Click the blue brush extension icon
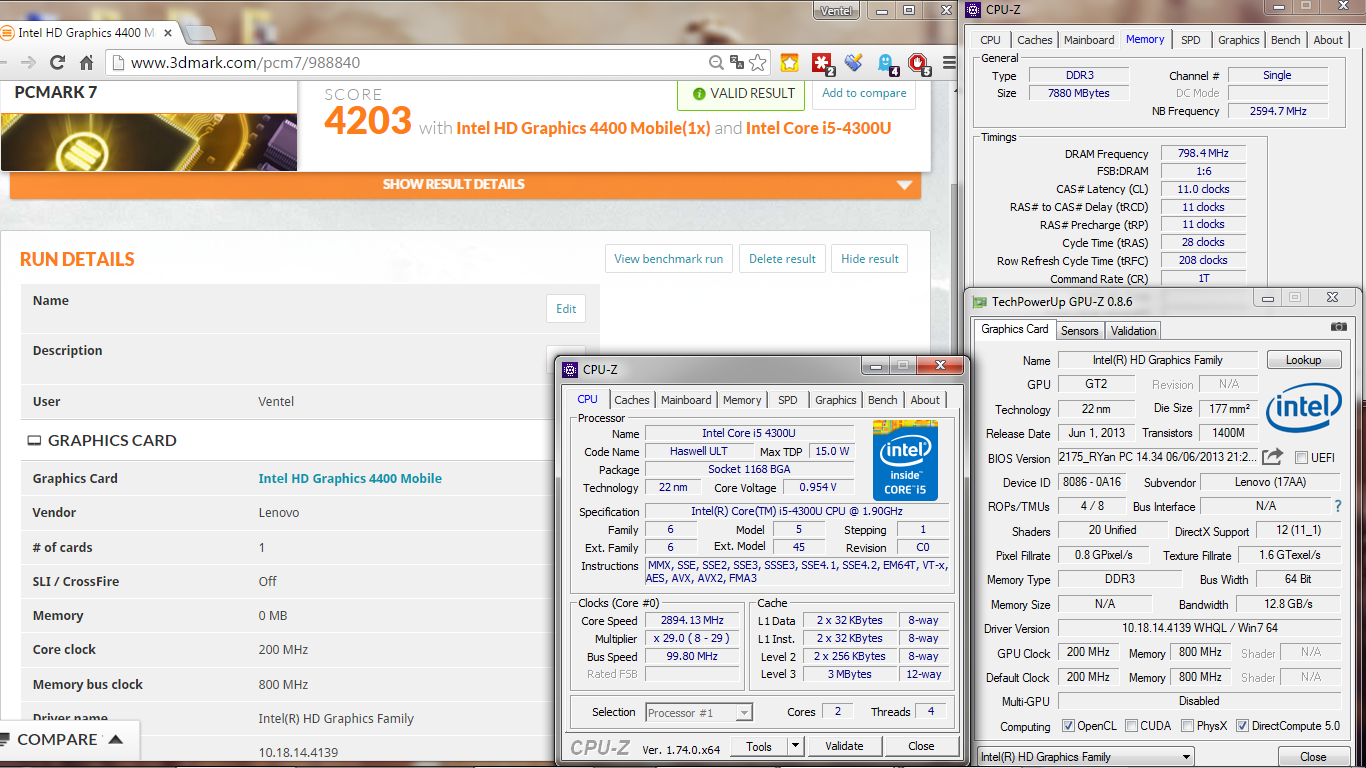Image resolution: width=1366 pixels, height=768 pixels. pos(853,62)
